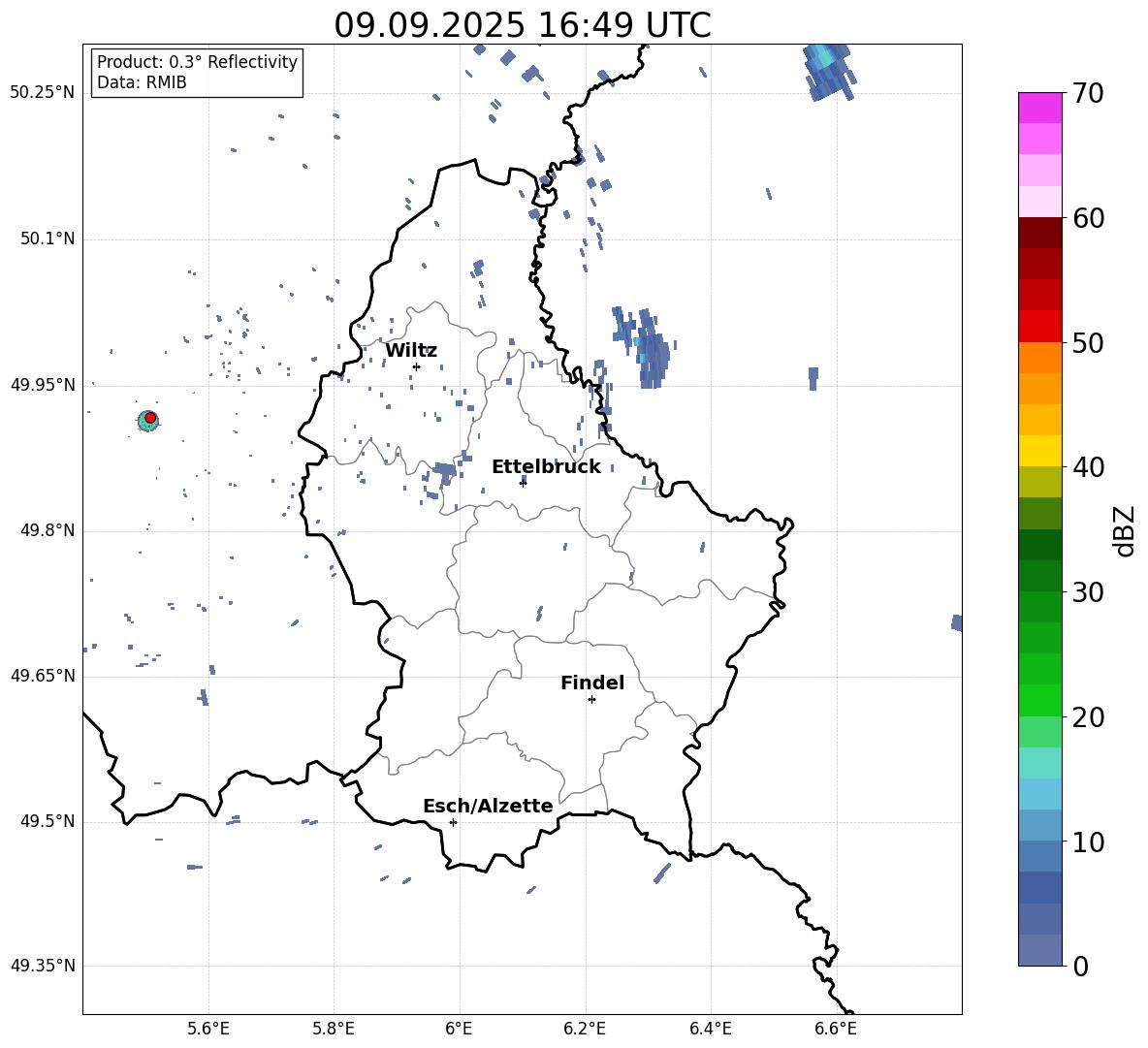Click the colorbar value 30
The width and height of the screenshot is (1148, 1048).
coord(1088,592)
